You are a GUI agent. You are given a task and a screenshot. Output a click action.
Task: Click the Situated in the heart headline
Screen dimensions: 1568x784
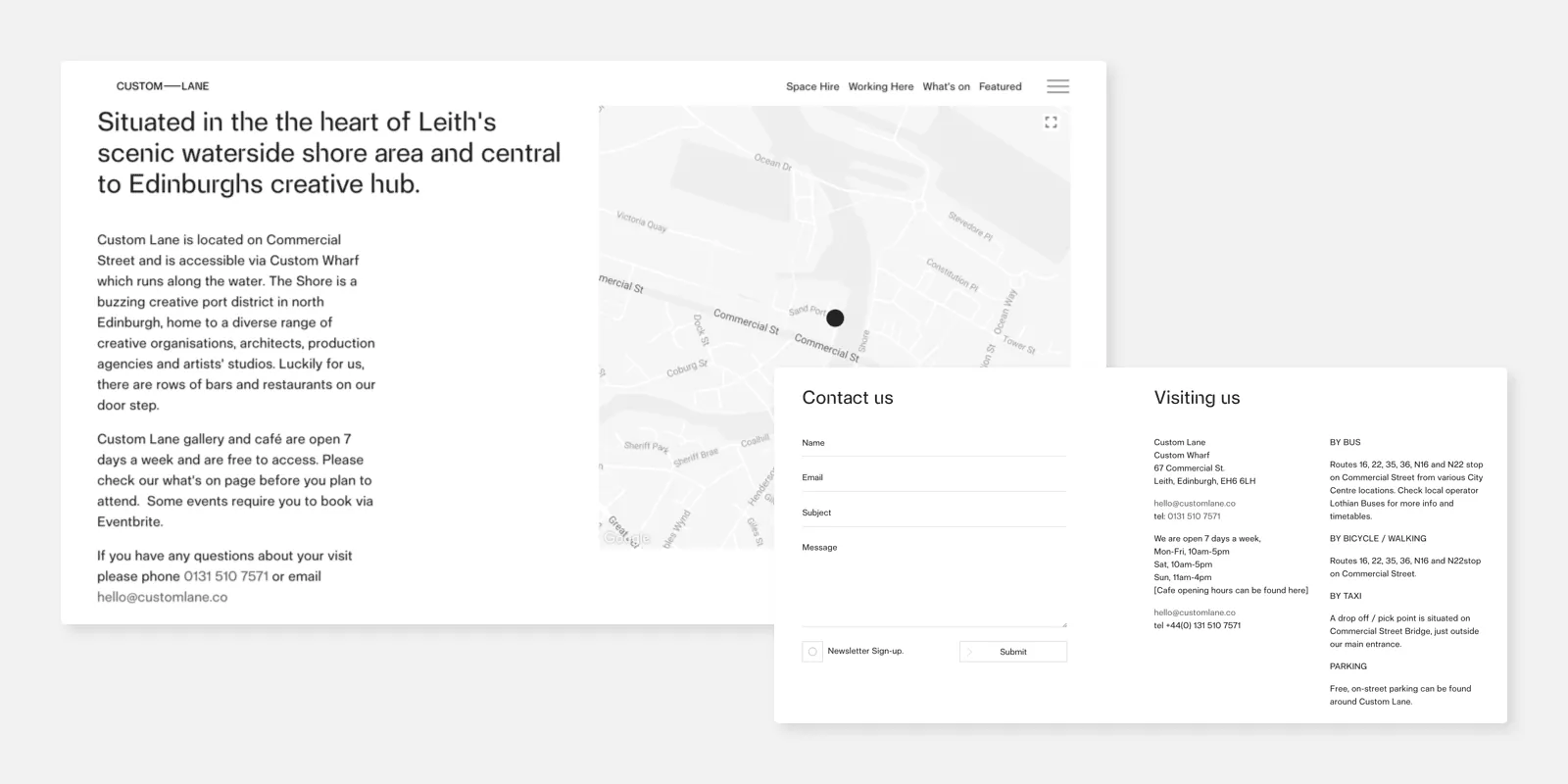[329, 153]
